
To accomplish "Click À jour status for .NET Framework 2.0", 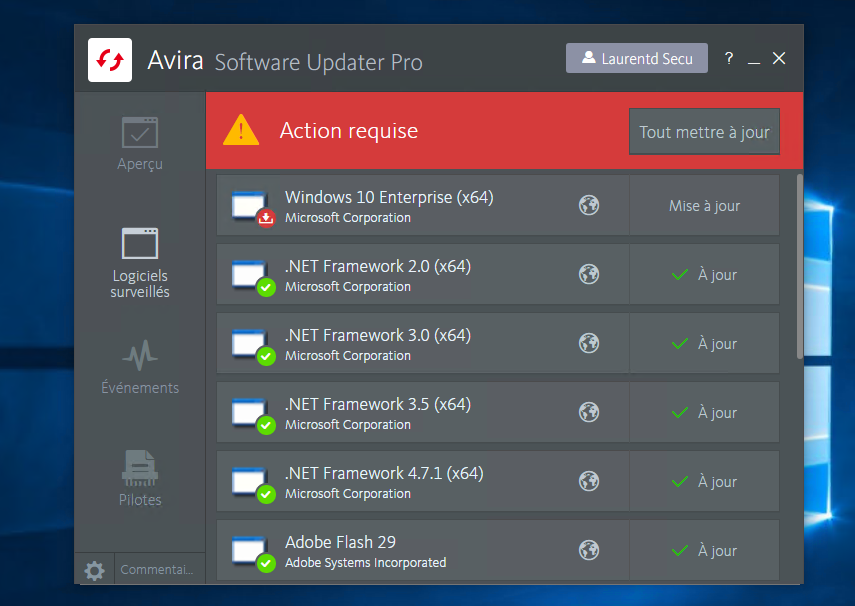I will pos(704,274).
